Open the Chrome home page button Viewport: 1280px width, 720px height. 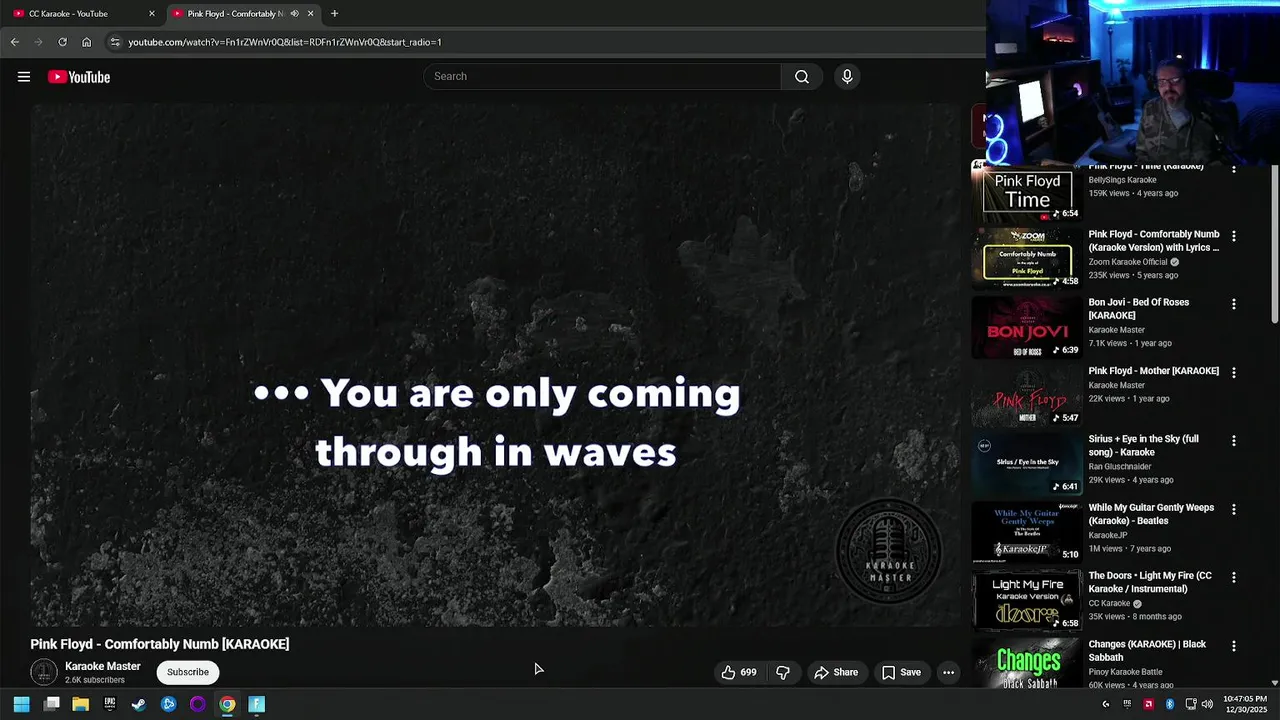[x=87, y=42]
